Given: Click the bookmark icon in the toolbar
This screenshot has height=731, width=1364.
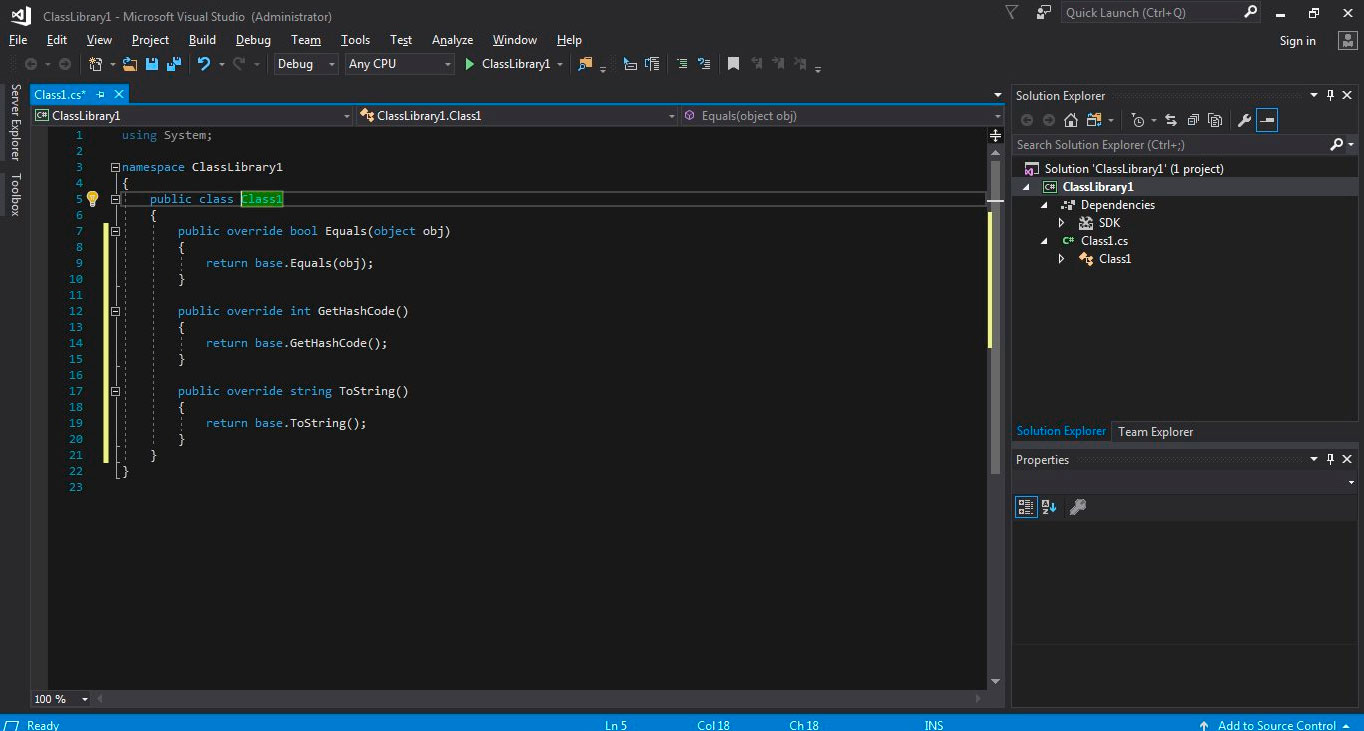Looking at the screenshot, I should pyautogui.click(x=733, y=64).
